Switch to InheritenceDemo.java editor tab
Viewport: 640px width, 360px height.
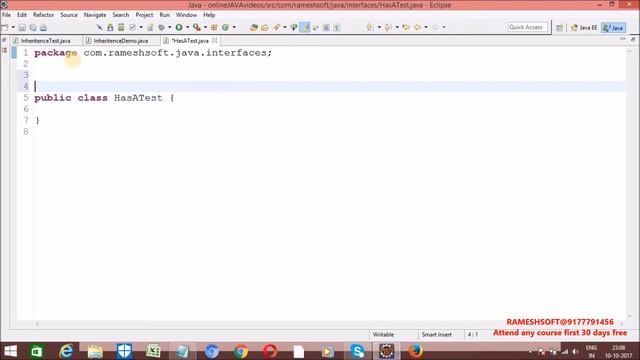tap(121, 41)
